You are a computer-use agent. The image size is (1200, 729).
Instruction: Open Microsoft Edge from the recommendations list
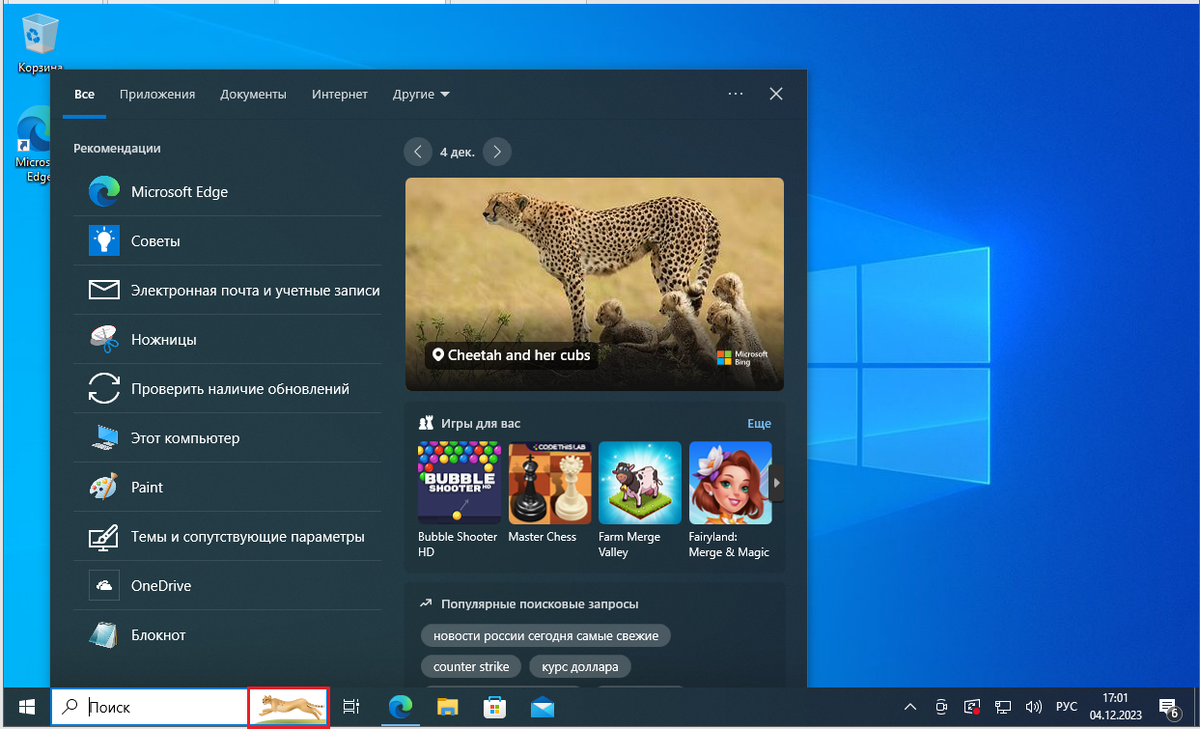pyautogui.click(x=227, y=192)
